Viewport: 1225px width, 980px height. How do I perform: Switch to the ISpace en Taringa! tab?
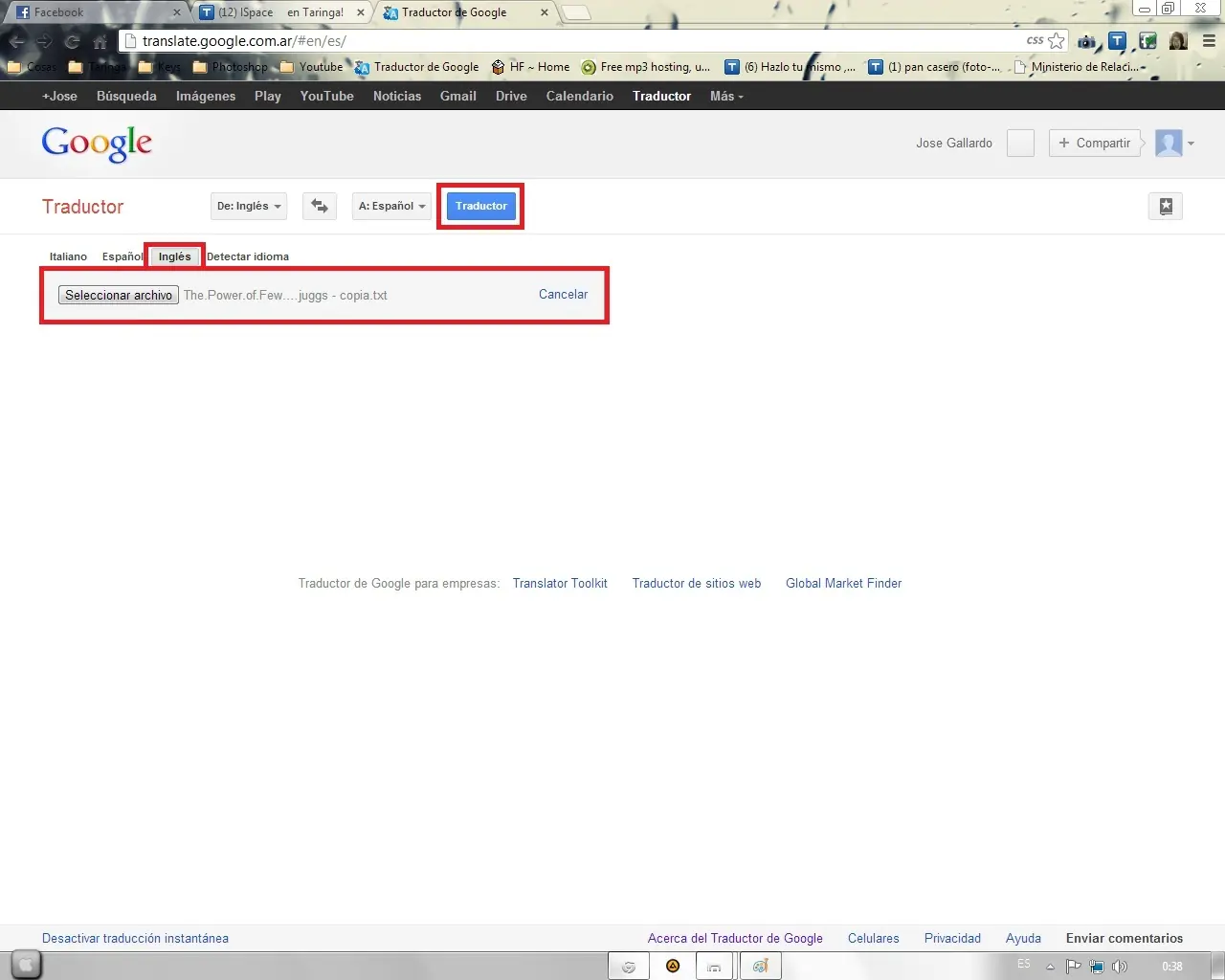pyautogui.click(x=280, y=12)
